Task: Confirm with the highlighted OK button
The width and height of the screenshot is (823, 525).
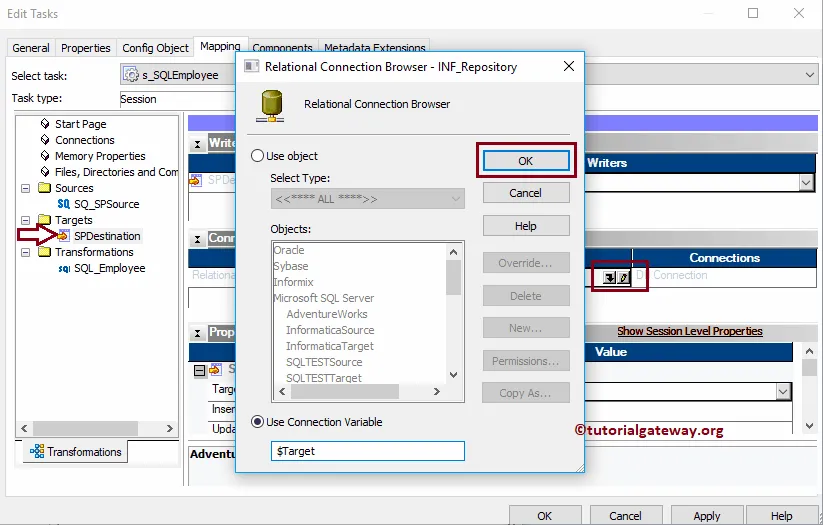Action: pos(526,161)
